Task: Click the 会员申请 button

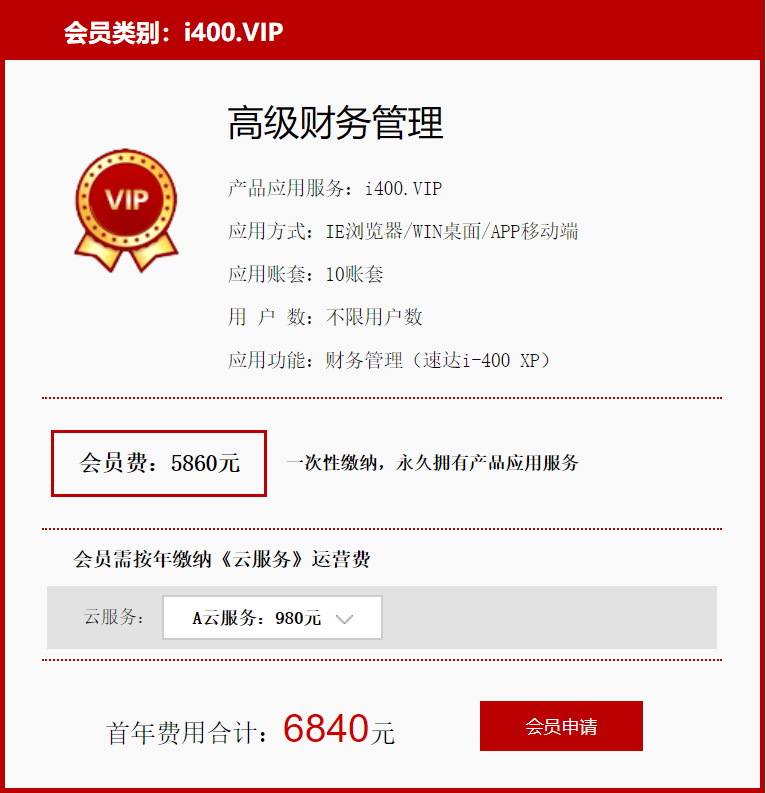Action: point(561,726)
